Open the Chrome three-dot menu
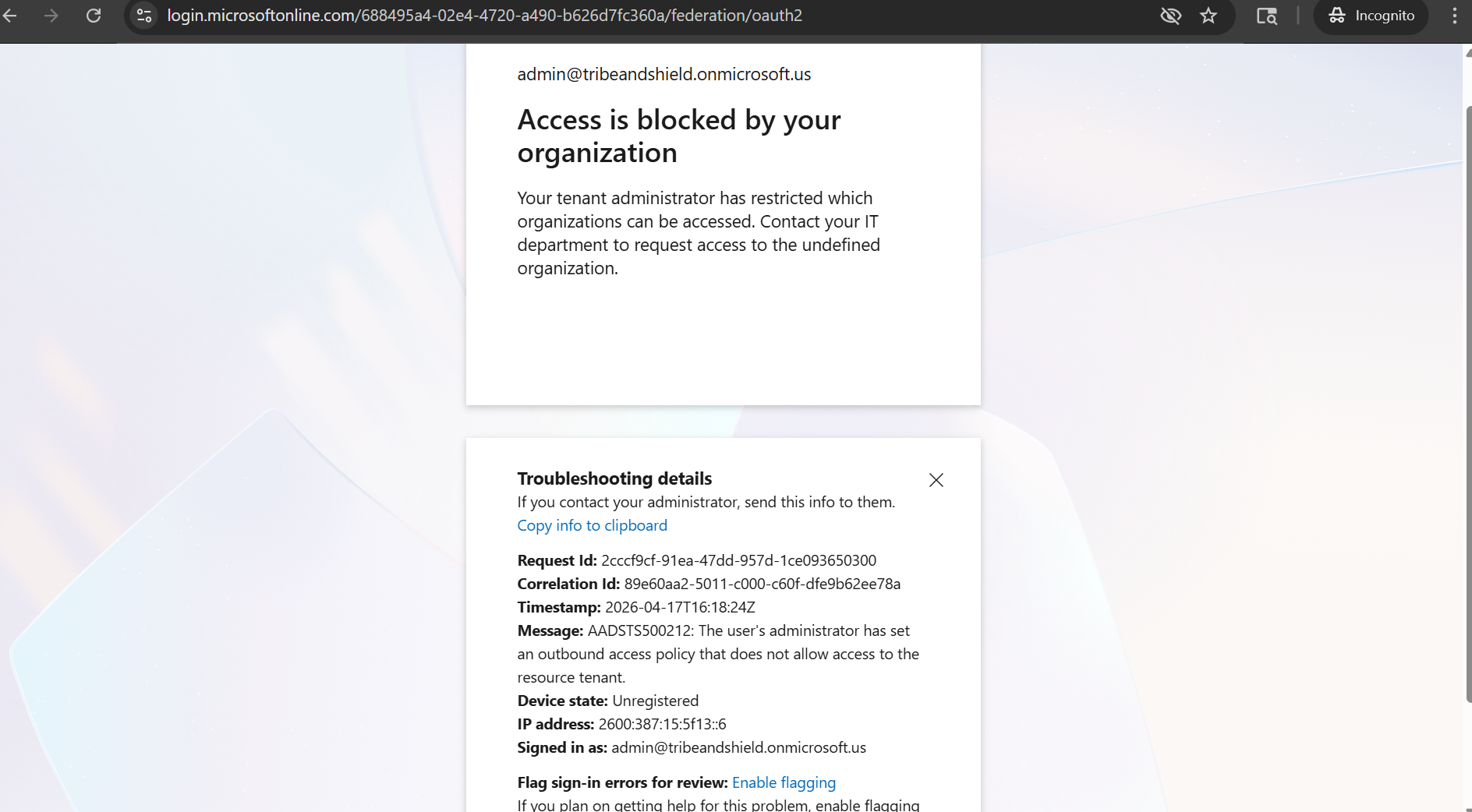Screen dimensions: 1472x812 tap(1455, 16)
